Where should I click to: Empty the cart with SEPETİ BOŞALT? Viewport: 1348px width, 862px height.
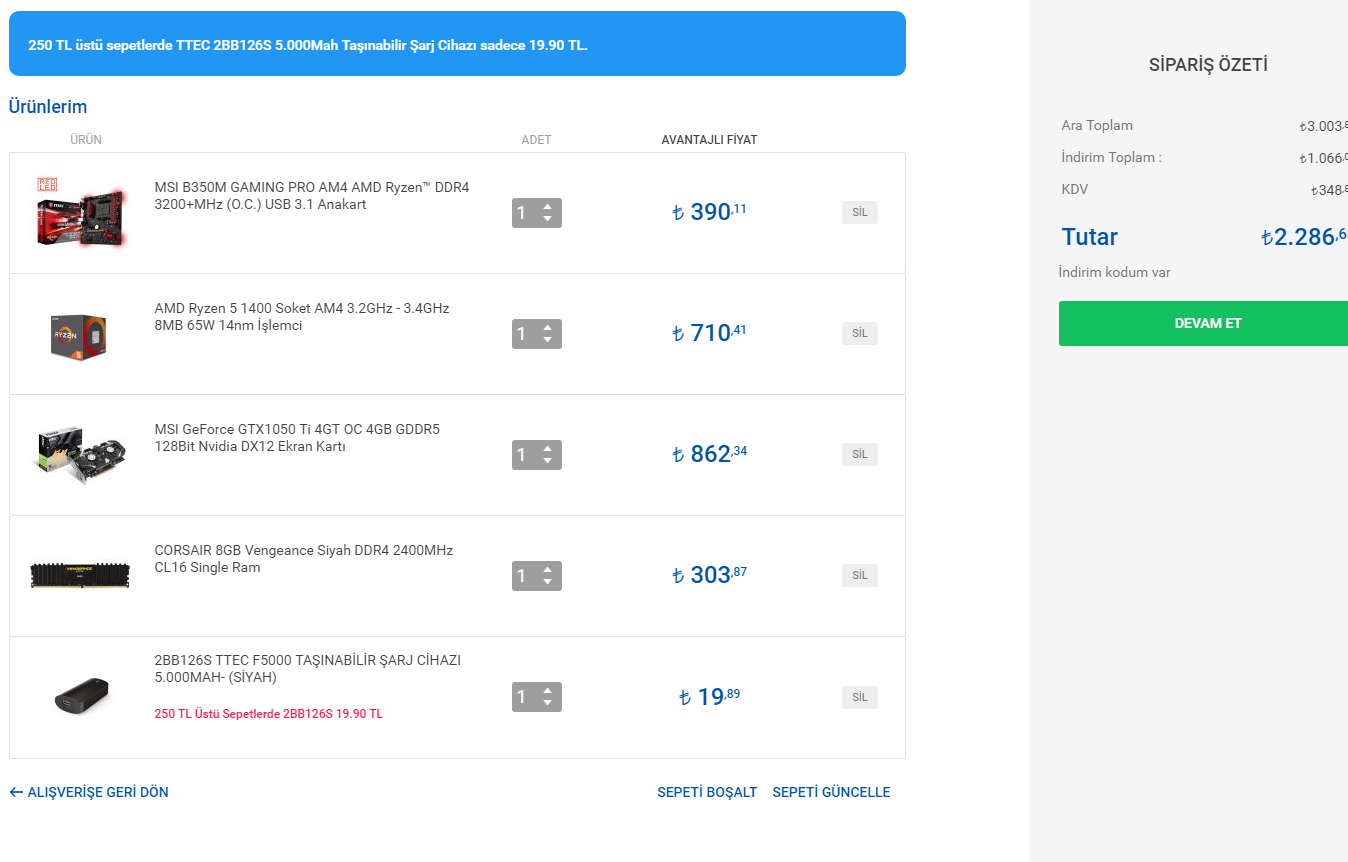pos(707,792)
